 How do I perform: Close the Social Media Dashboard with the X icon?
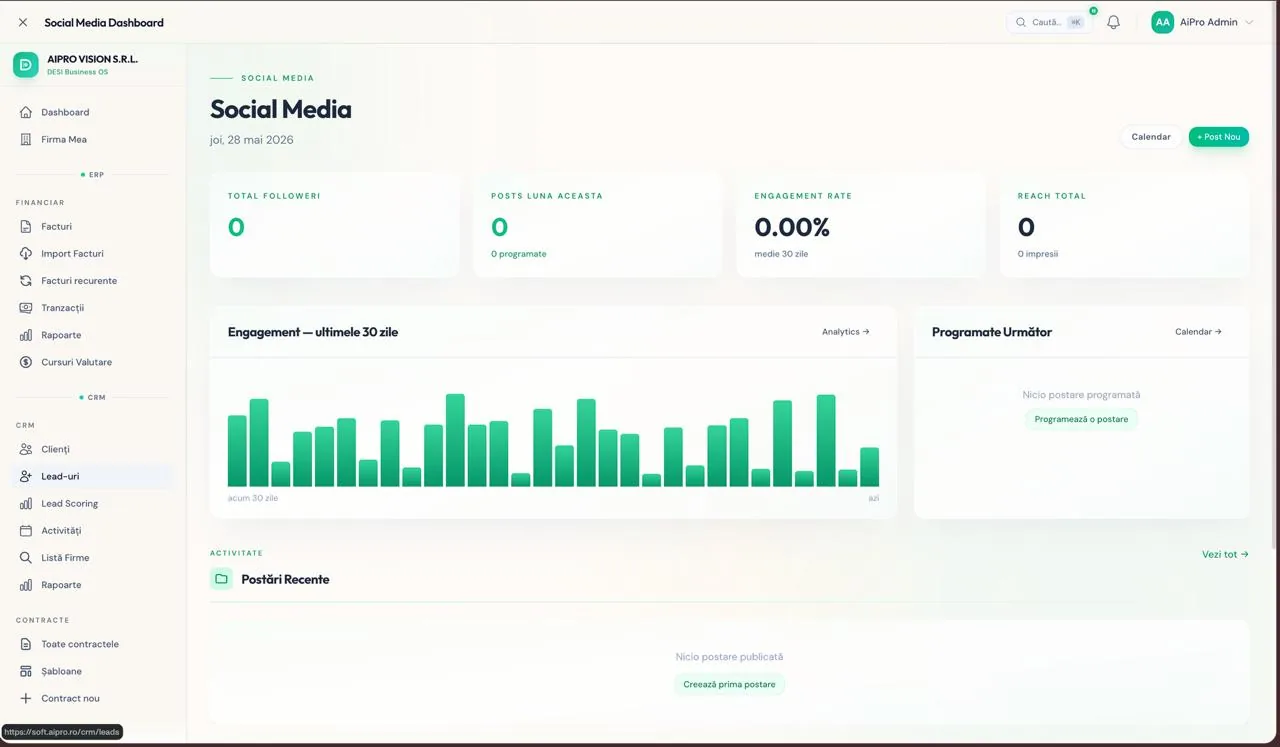(x=23, y=22)
